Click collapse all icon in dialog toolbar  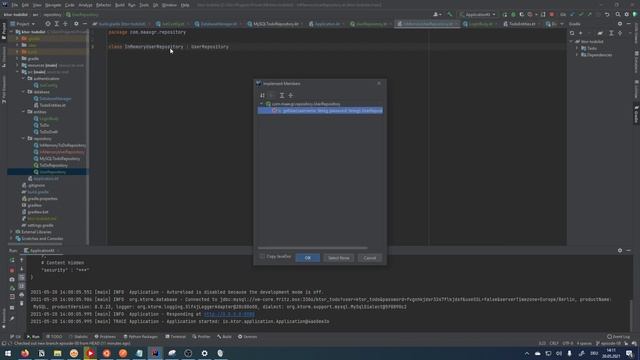coord(291,95)
